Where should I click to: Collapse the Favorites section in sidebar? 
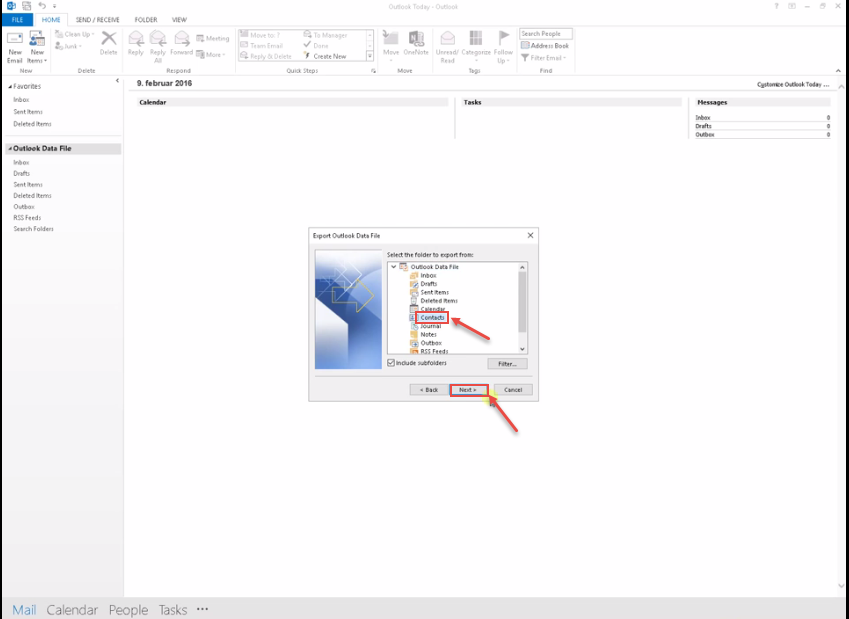pos(10,87)
